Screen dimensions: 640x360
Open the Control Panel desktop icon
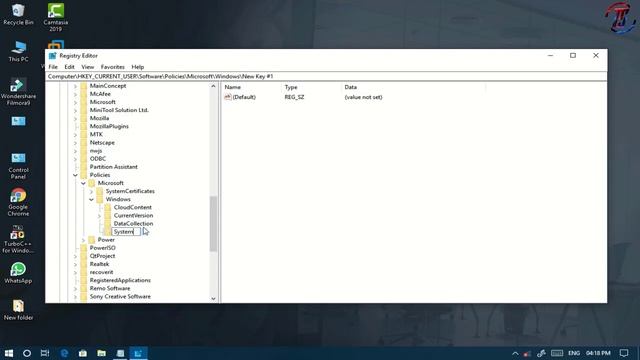18,166
